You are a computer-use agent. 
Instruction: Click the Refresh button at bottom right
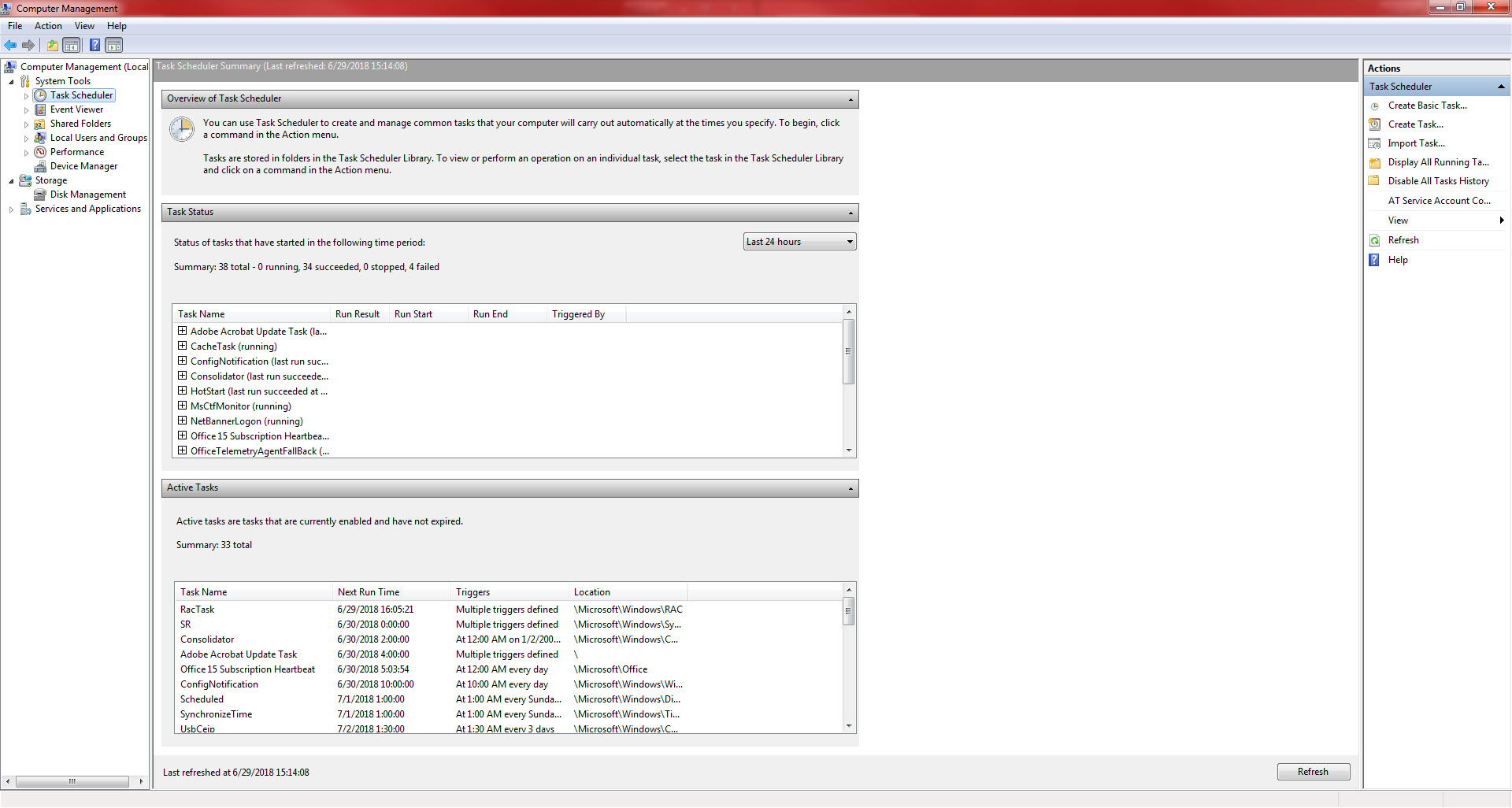point(1313,772)
